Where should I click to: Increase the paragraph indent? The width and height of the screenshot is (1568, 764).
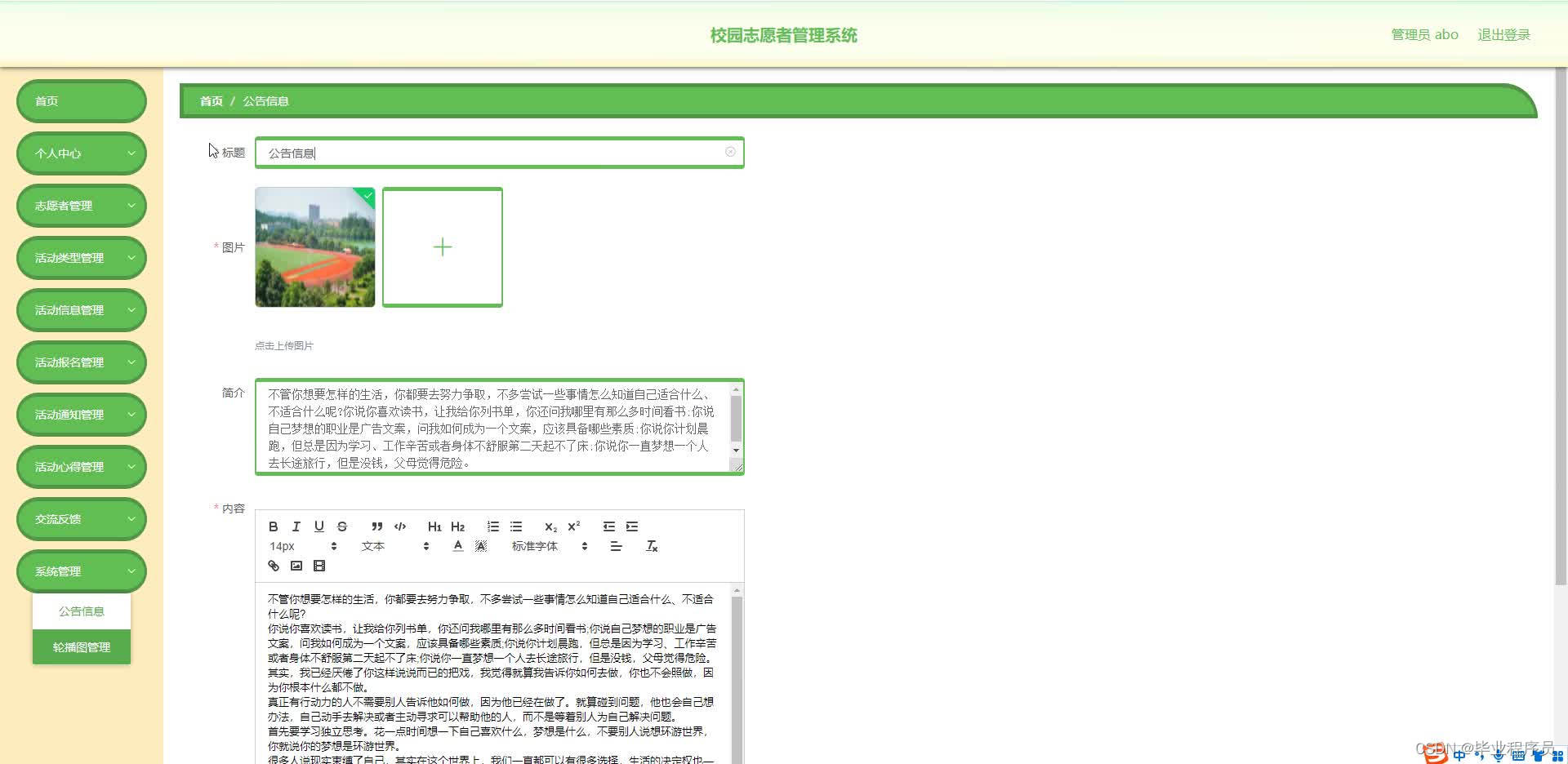click(x=632, y=526)
